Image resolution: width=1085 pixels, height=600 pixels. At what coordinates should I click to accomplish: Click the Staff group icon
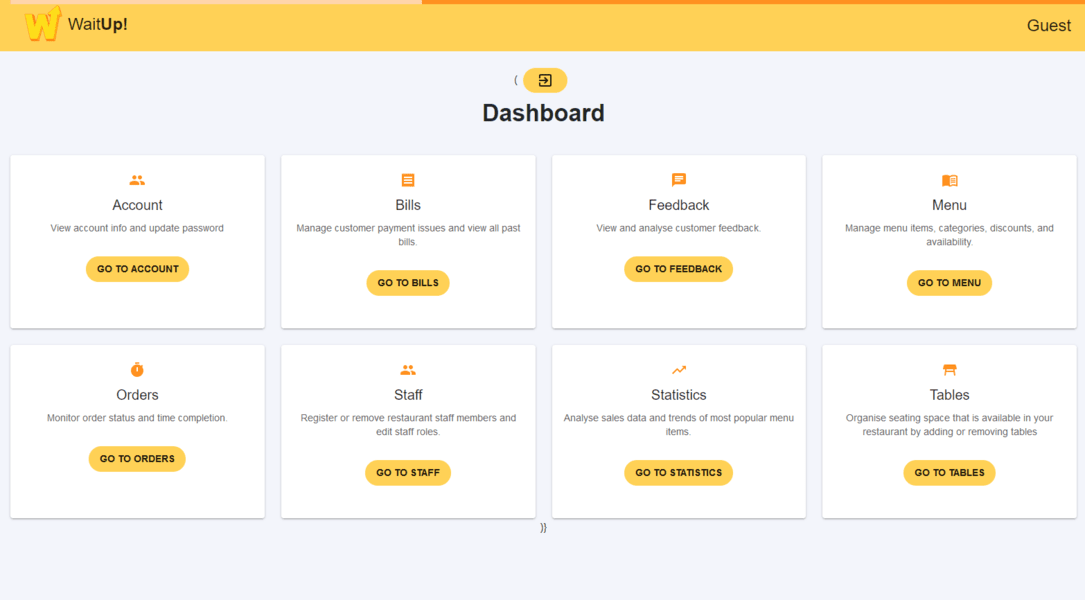408,370
